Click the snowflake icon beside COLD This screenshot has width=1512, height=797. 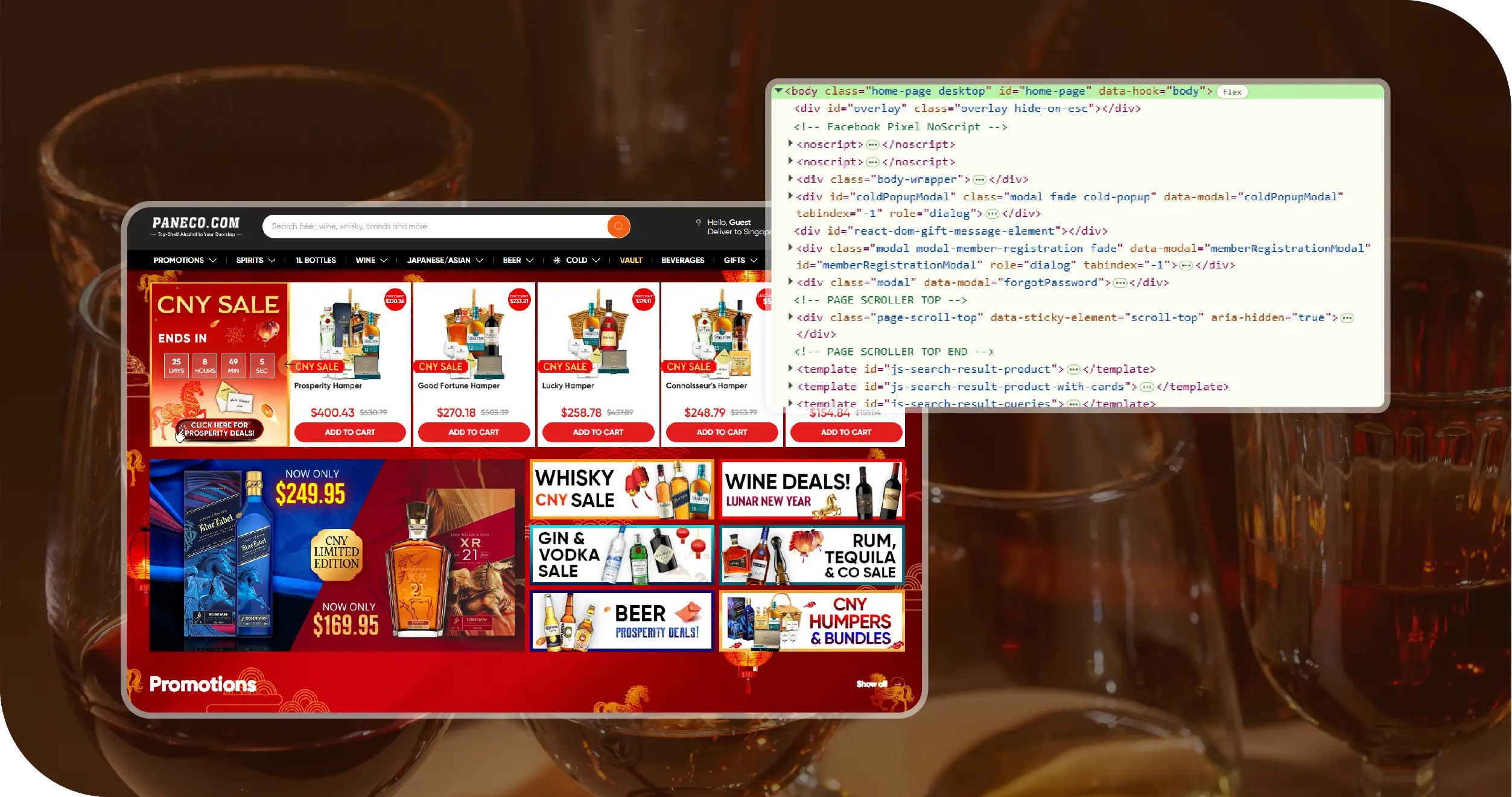[x=557, y=260]
